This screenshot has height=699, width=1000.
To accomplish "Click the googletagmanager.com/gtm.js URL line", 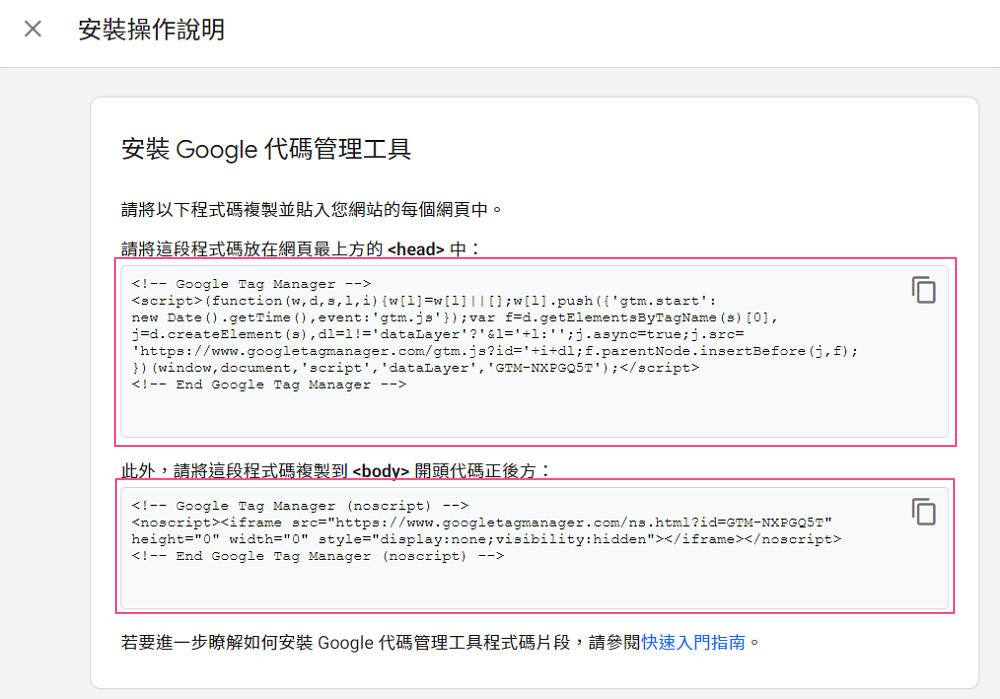I will 495,351.
